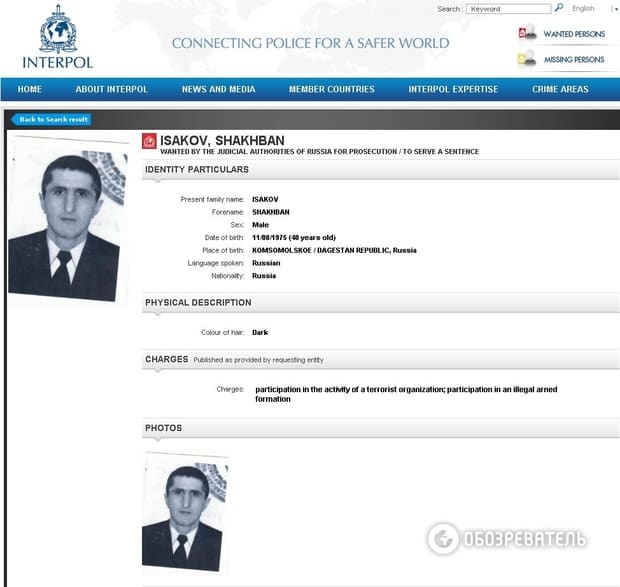Viewport: 620px width, 587px height.
Task: Open the Interpol Expertise menu
Action: tap(453, 89)
